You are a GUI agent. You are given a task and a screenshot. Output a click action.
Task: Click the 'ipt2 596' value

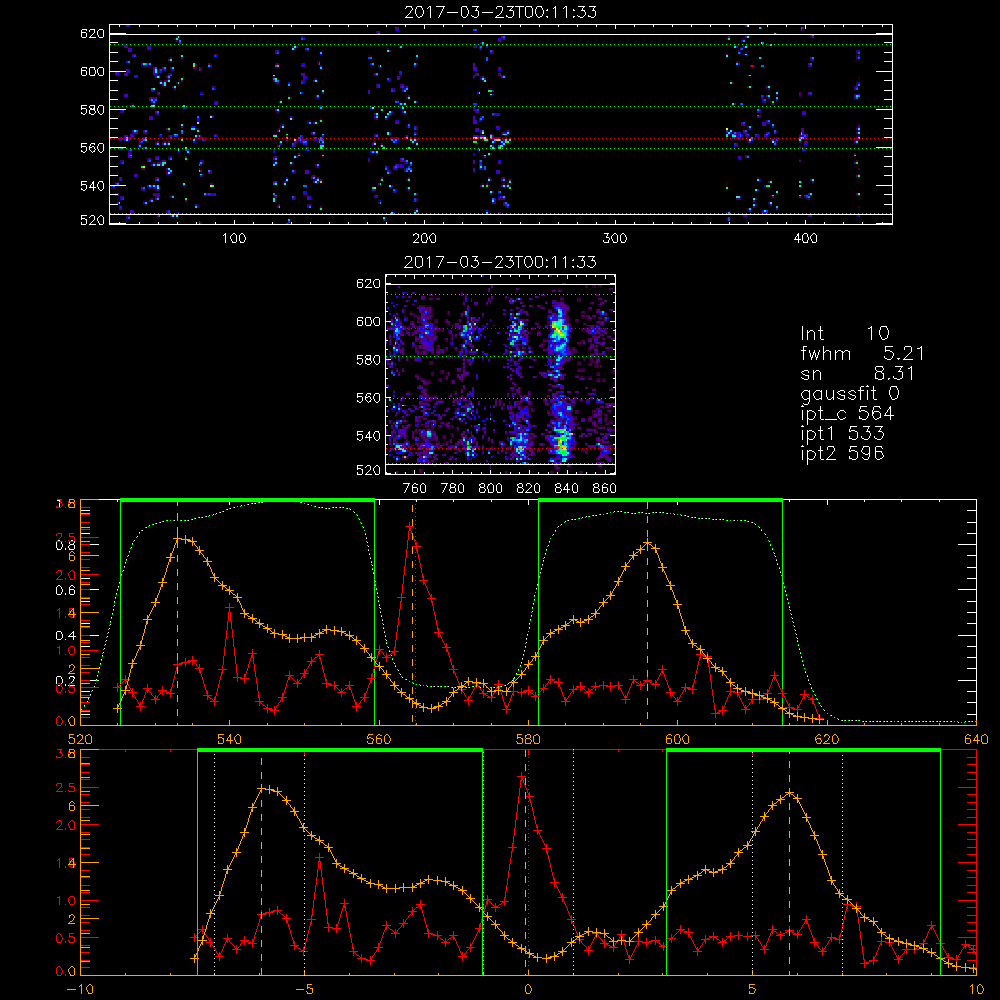coord(842,453)
